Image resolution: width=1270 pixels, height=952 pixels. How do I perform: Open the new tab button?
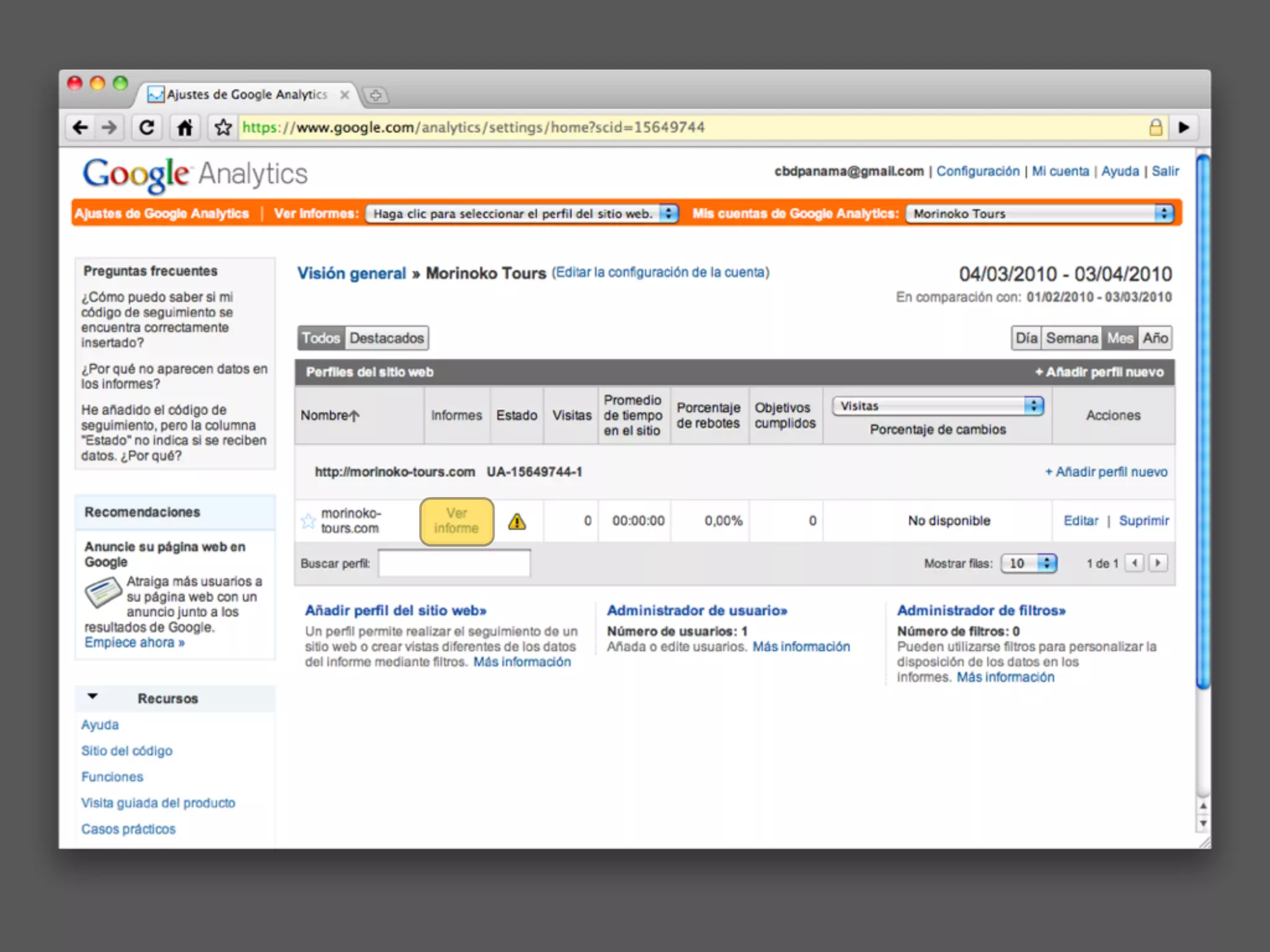375,95
